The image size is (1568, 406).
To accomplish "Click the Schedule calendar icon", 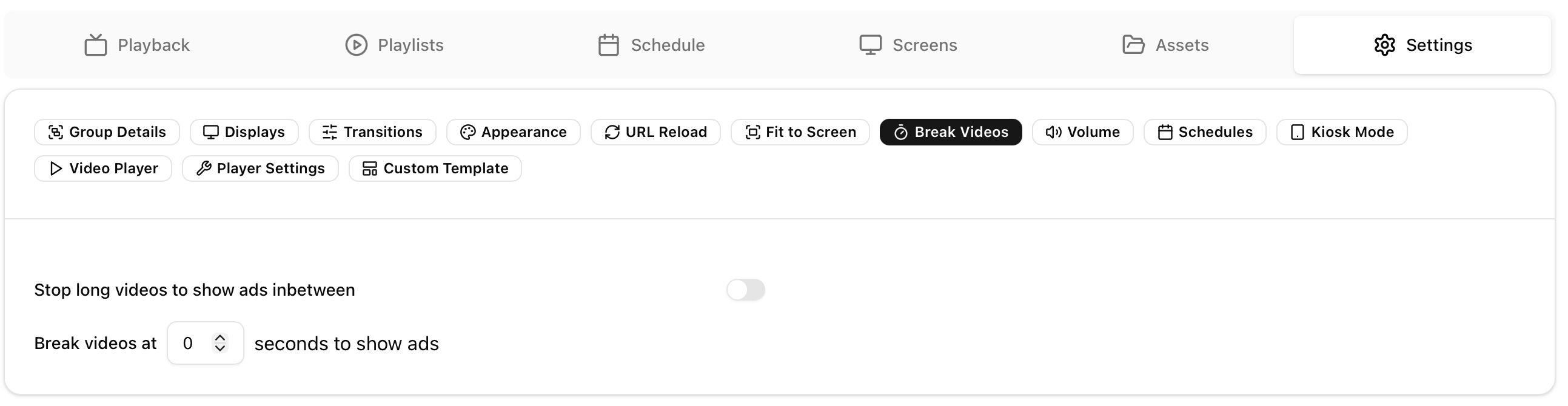I will [x=608, y=45].
